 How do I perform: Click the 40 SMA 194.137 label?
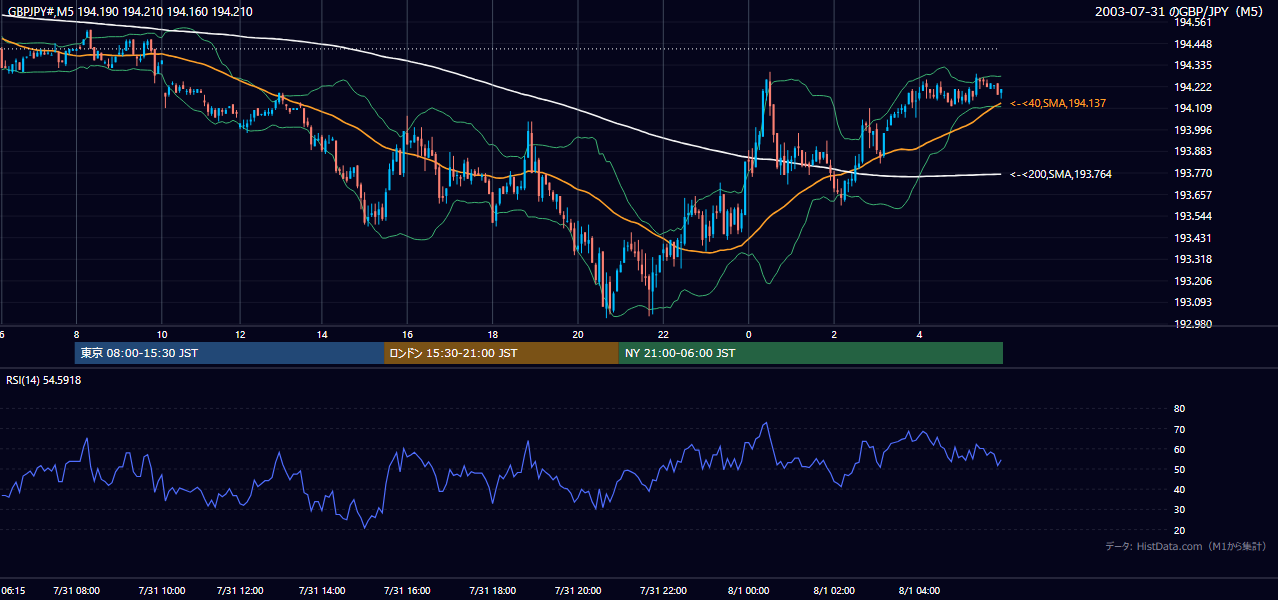(1058, 104)
